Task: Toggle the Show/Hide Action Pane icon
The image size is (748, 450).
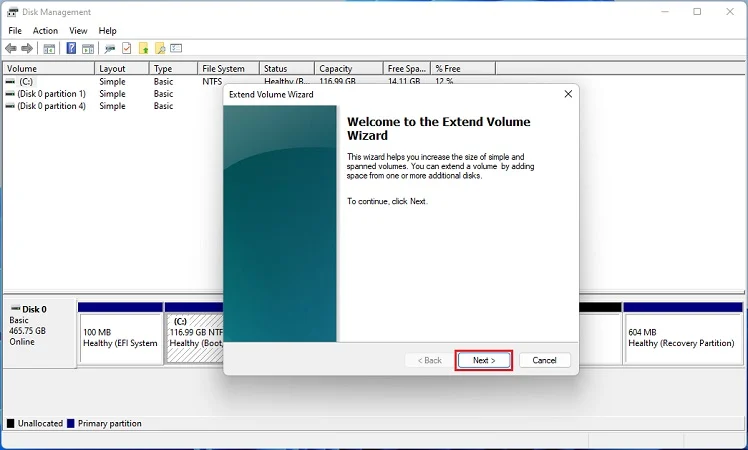Action: pos(88,48)
